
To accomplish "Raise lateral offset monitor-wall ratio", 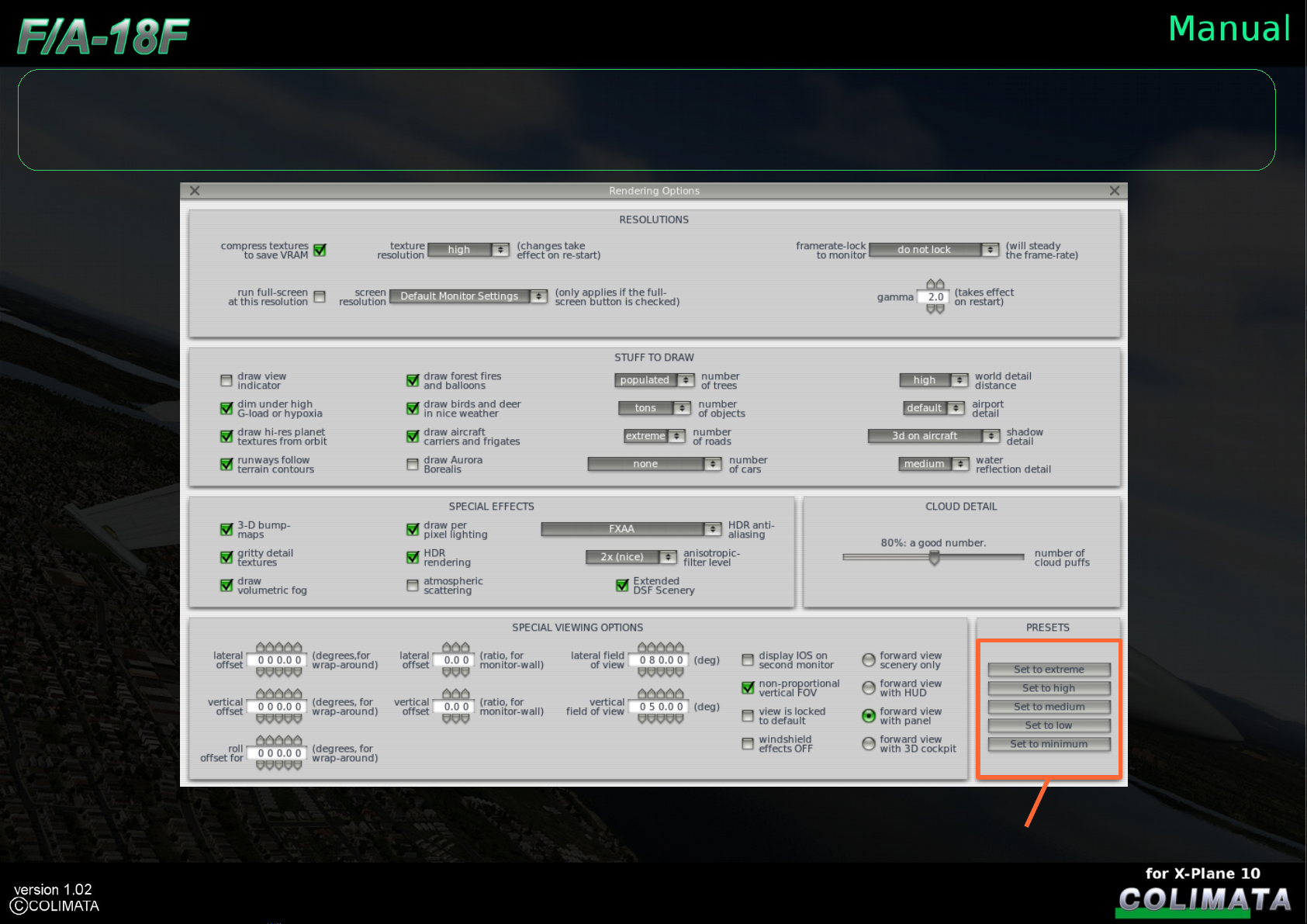I will 456,648.
